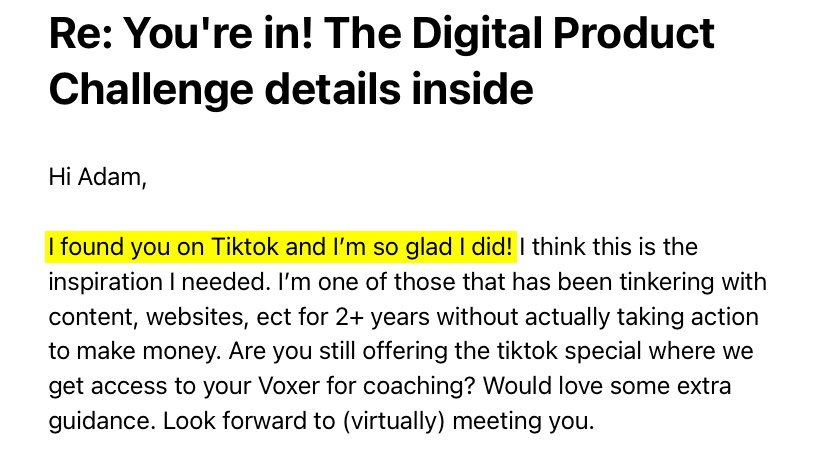
Task: Click the word "coaching?" in the body
Action: click(419, 387)
